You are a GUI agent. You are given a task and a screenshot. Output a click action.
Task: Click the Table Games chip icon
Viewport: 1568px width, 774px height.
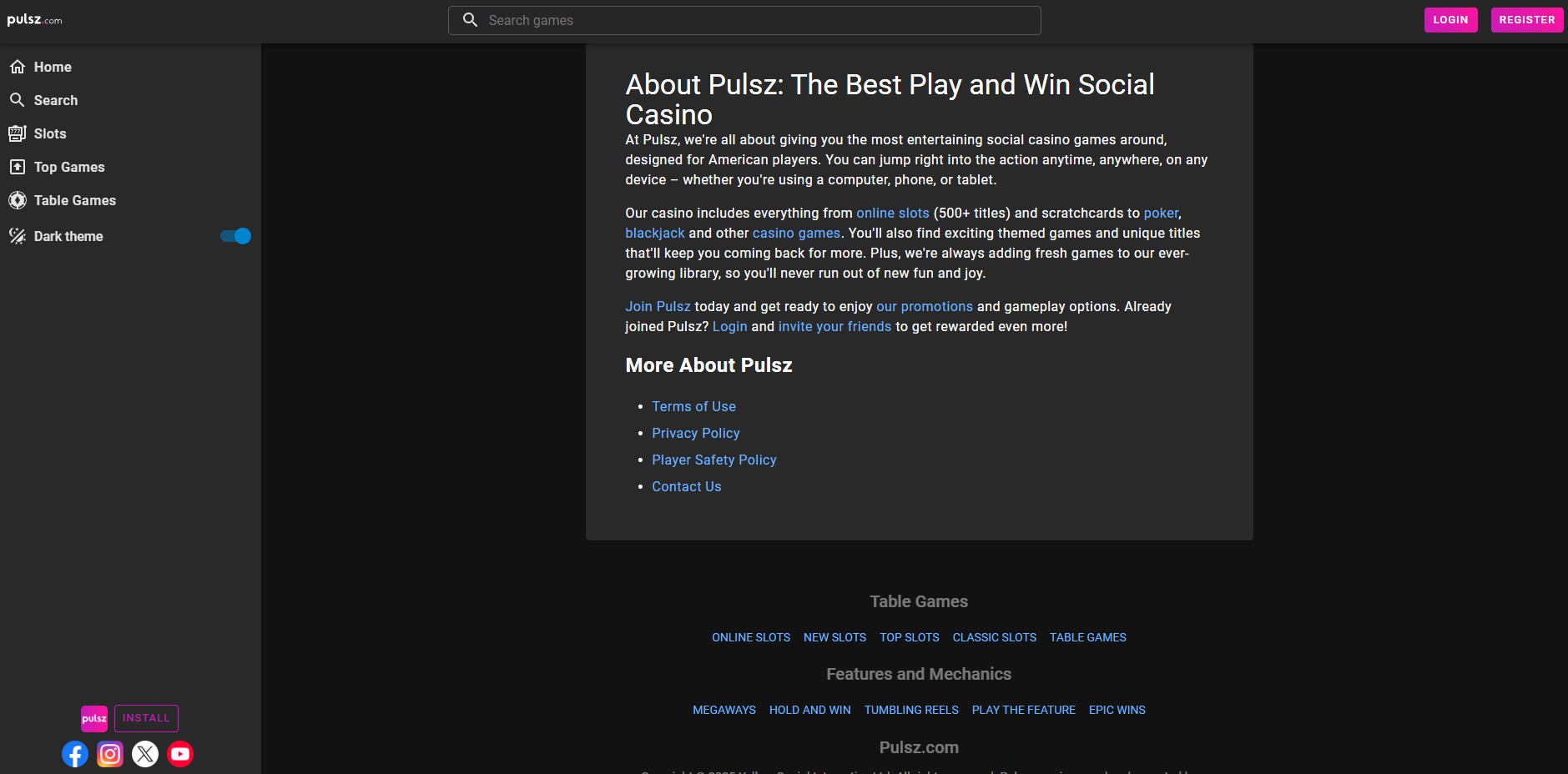[18, 200]
